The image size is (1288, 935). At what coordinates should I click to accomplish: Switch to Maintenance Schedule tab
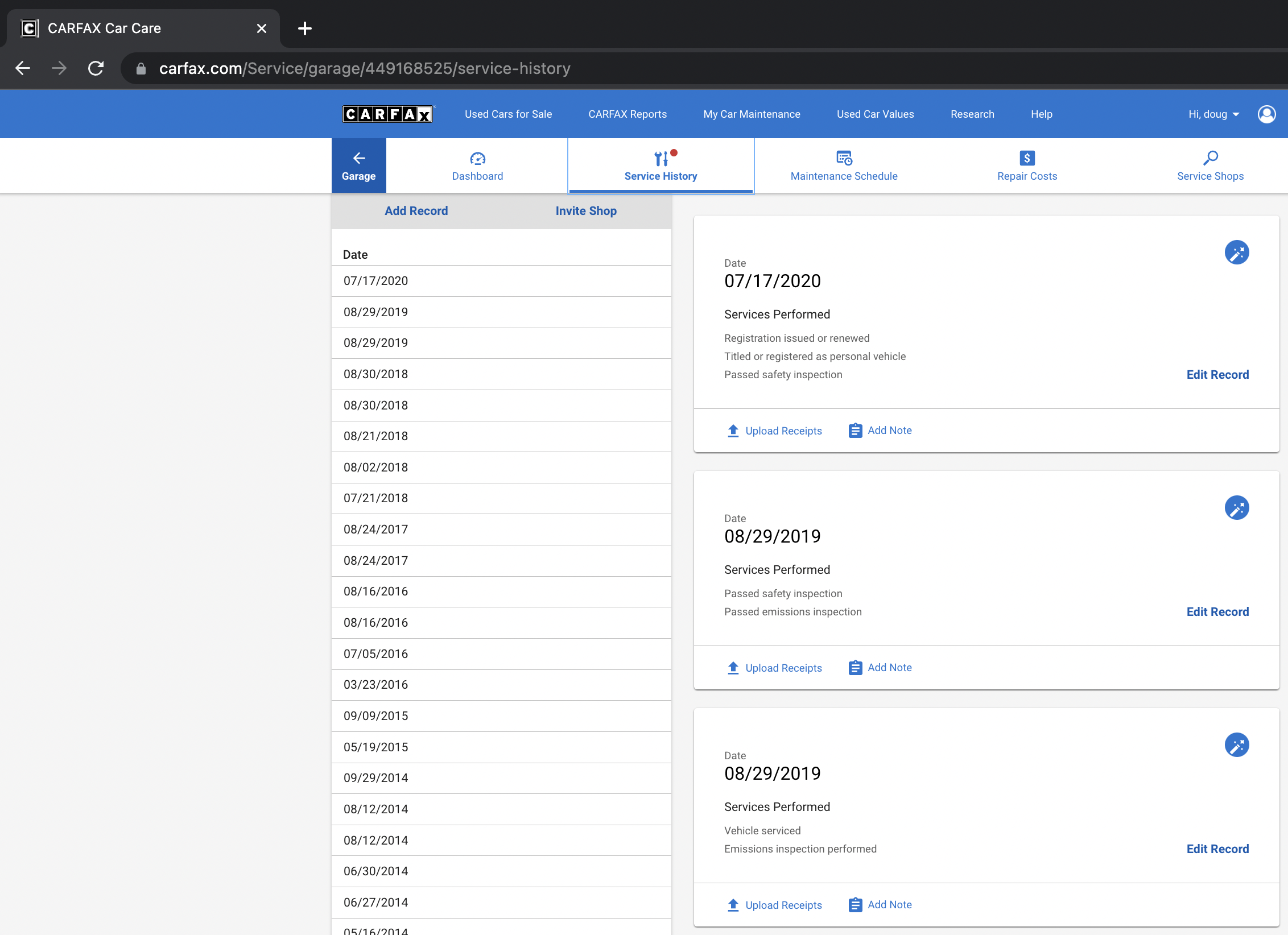[844, 166]
